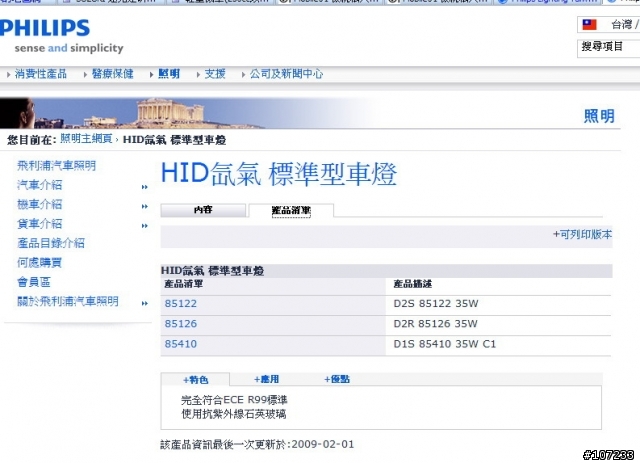Open 關於飛利浦汽車照明 in the sidebar
Screen dimensions: 640x463
pyautogui.click(x=68, y=301)
